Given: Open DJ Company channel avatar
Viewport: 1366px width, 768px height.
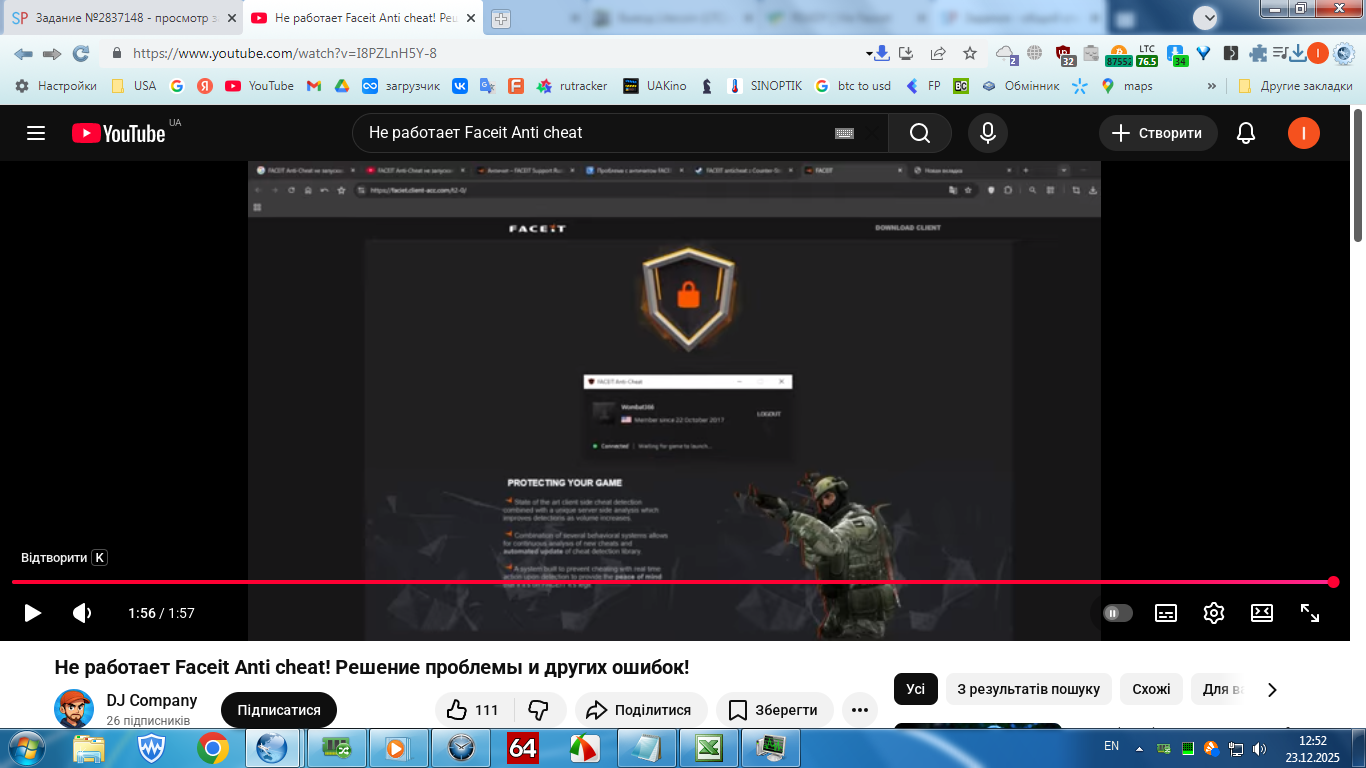Looking at the screenshot, I should click(74, 709).
